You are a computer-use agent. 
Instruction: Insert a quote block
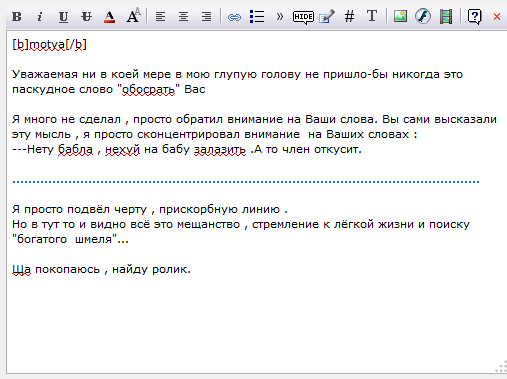click(x=280, y=16)
